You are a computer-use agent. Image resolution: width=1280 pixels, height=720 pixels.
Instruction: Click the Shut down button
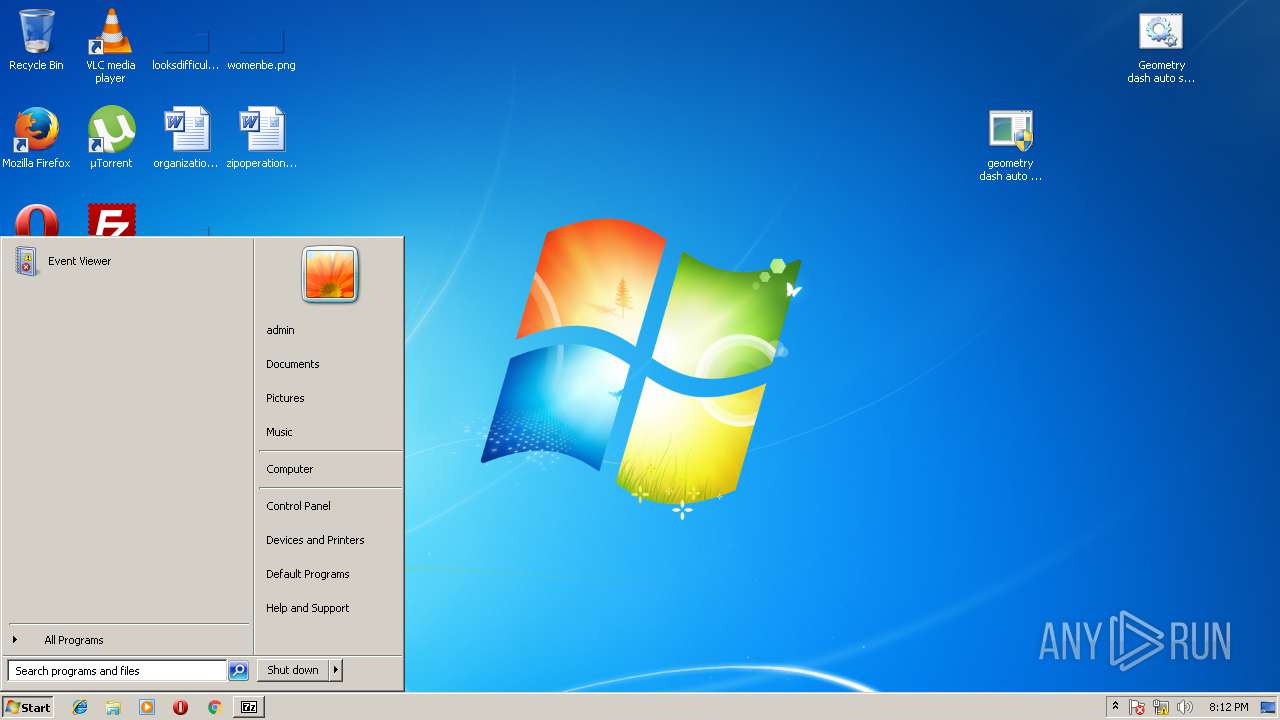pos(293,670)
